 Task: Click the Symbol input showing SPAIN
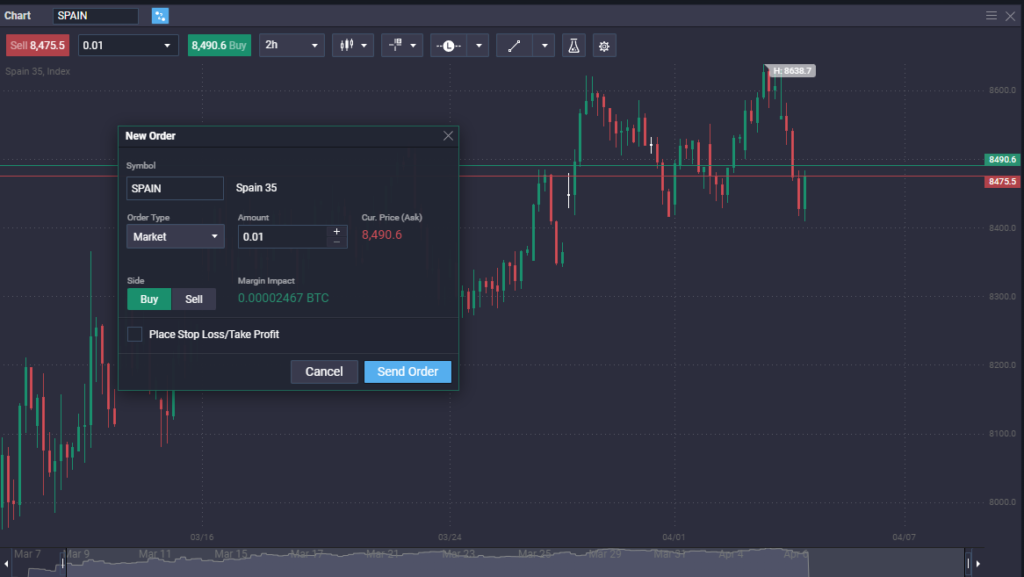pyautogui.click(x=175, y=188)
